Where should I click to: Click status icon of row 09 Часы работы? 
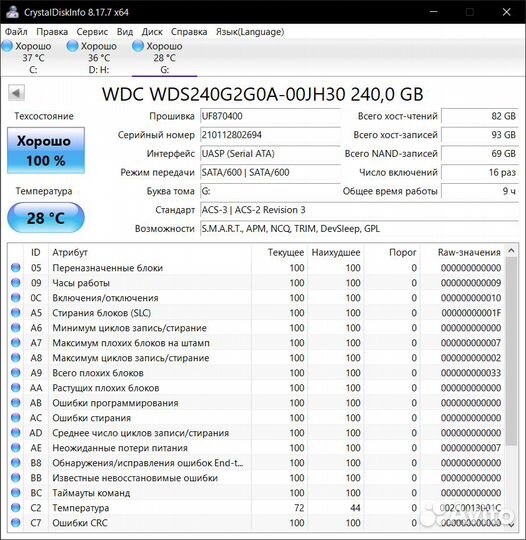pos(16,283)
